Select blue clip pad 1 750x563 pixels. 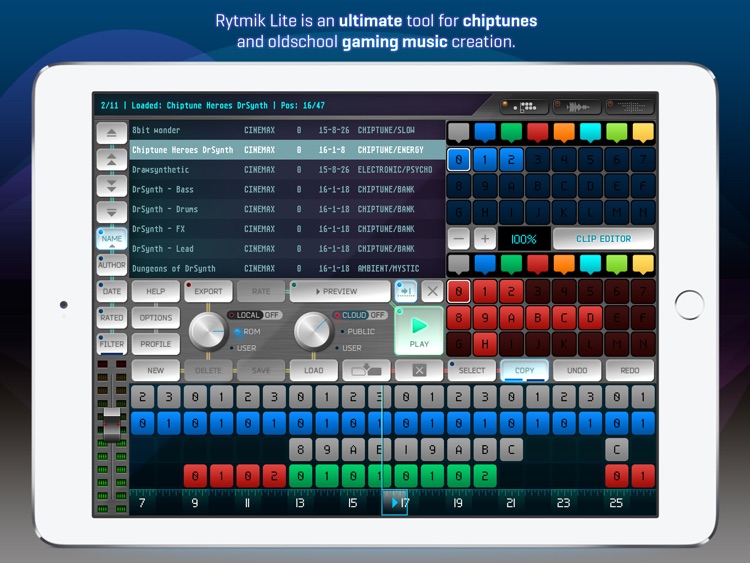click(485, 159)
